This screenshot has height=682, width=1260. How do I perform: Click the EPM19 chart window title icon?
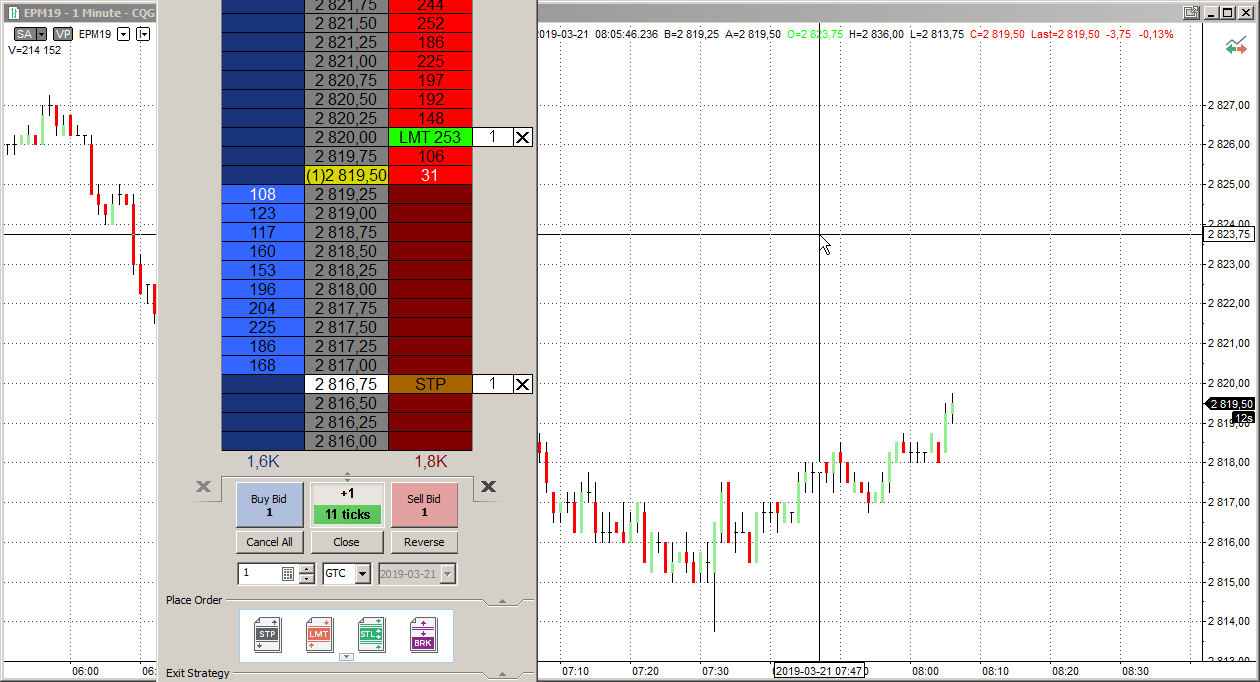click(12, 12)
